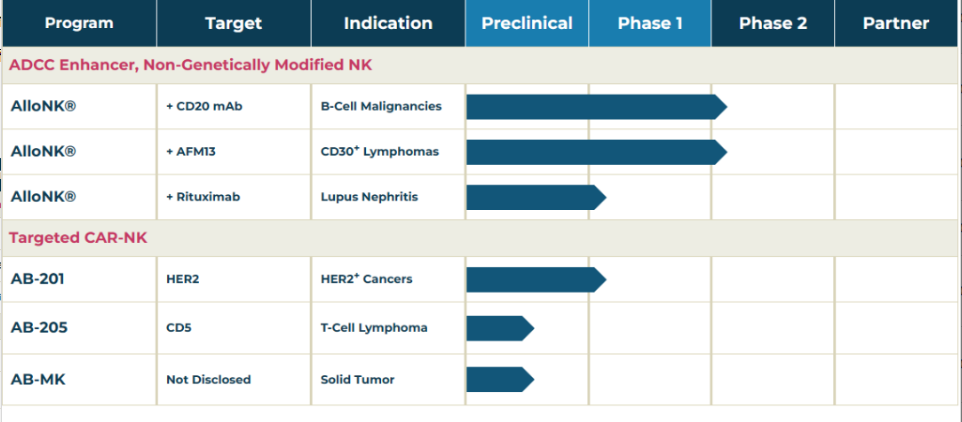962x422 pixels.
Task: Click the Program column header
Action: (79, 23)
